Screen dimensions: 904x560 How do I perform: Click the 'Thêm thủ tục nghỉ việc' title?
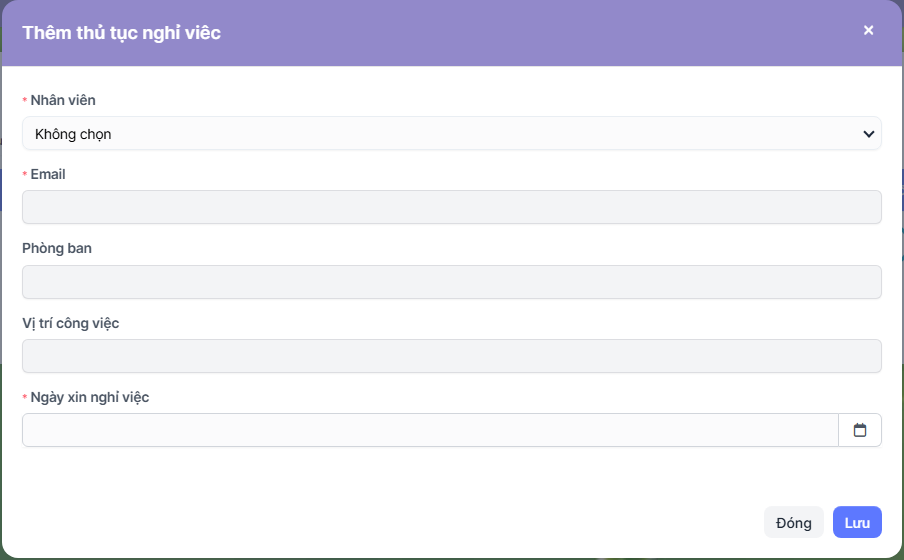point(121,33)
